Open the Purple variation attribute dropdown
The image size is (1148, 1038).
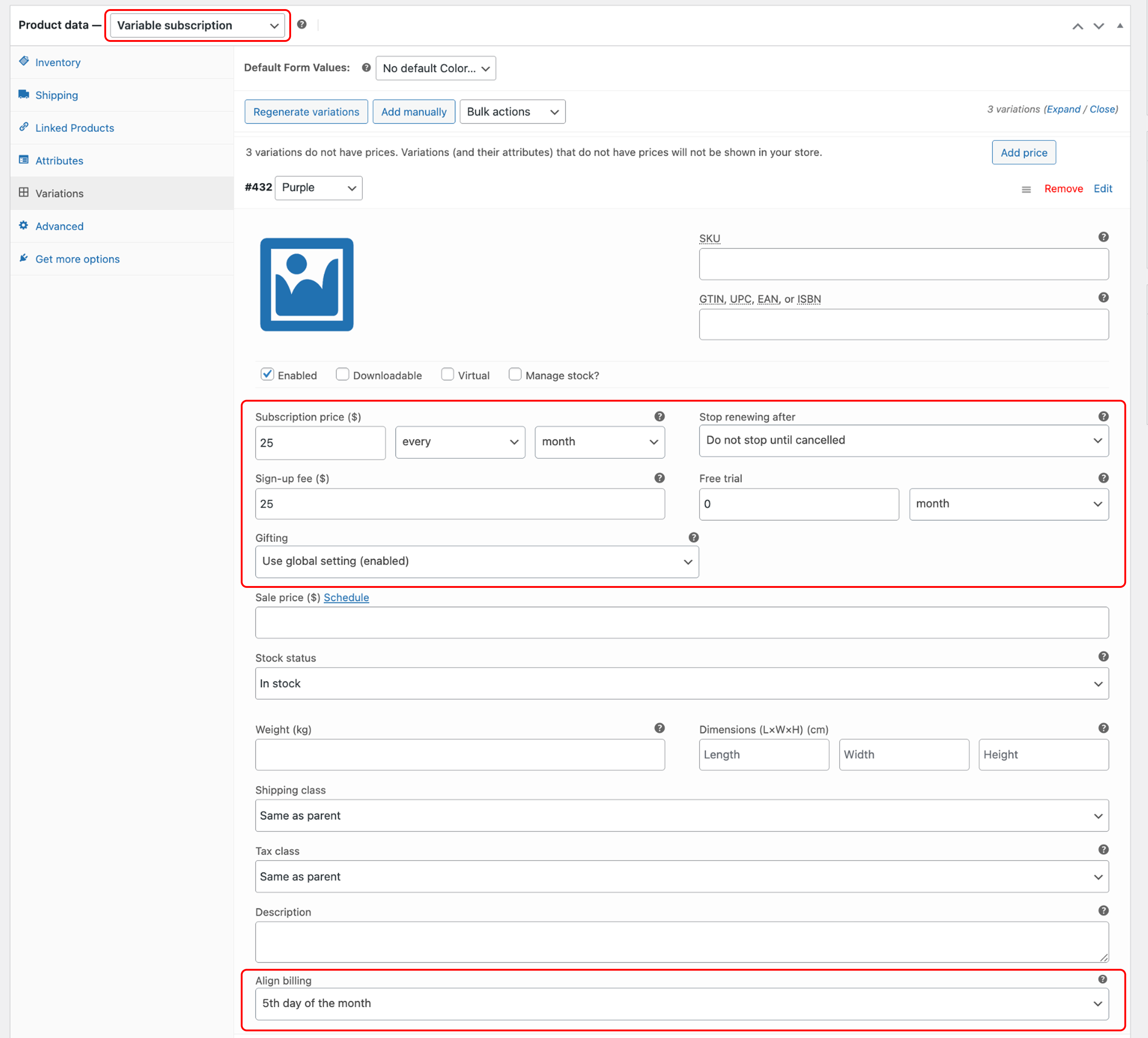(318, 187)
